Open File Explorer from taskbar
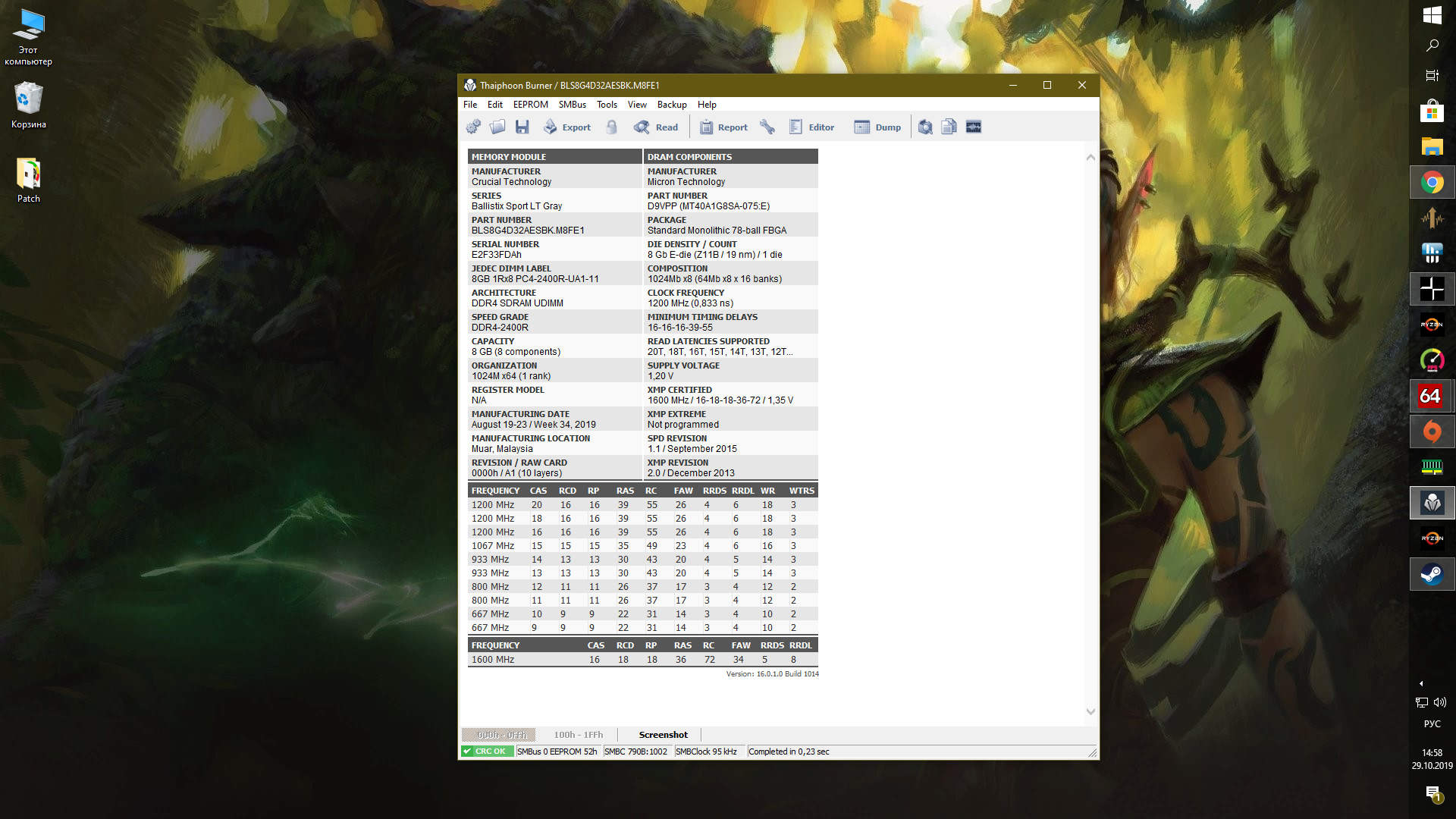The height and width of the screenshot is (819, 1456). tap(1432, 147)
